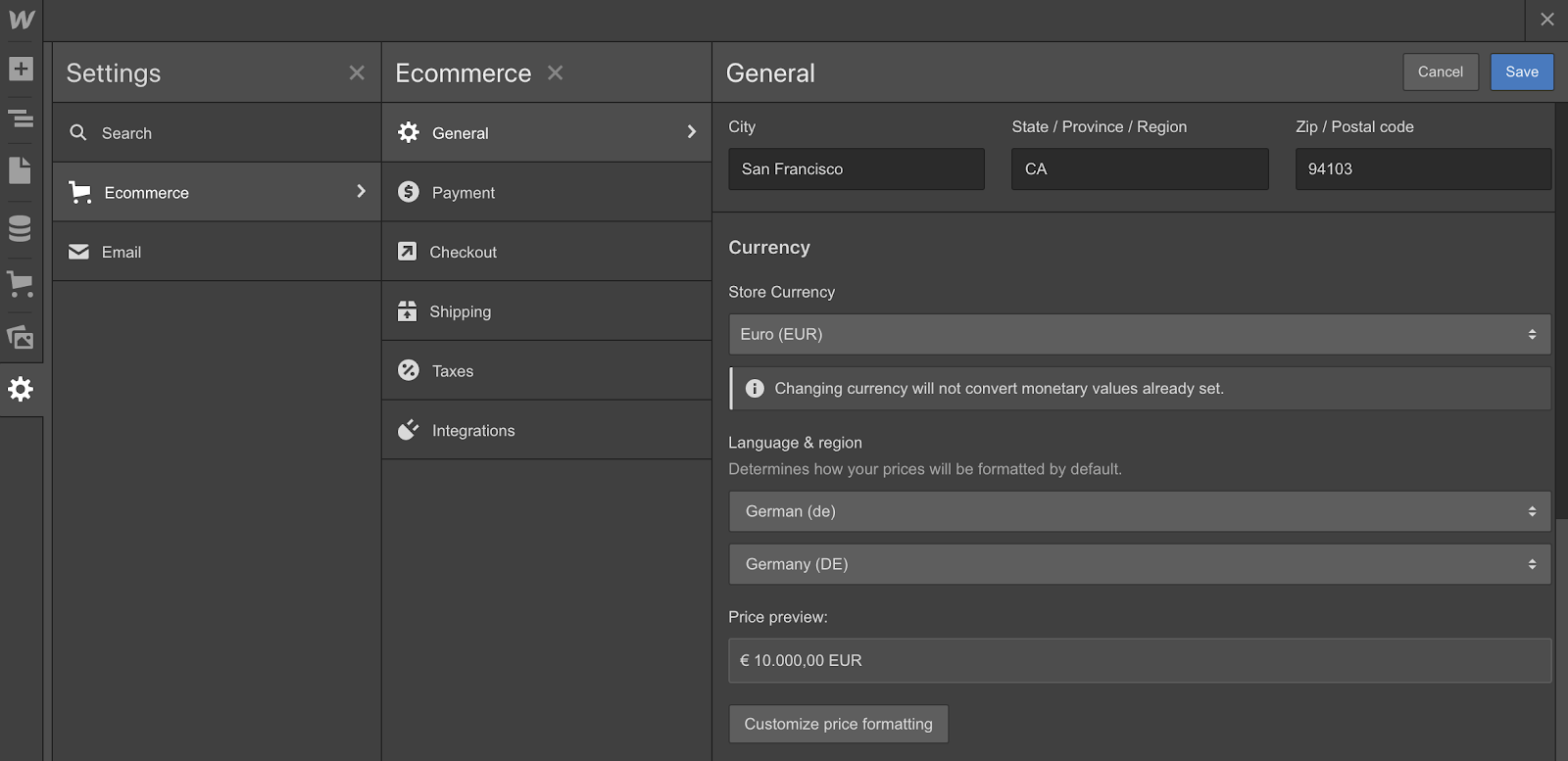Click the 'Price preview:' label
Screen dimensions: 1568x761
point(778,617)
